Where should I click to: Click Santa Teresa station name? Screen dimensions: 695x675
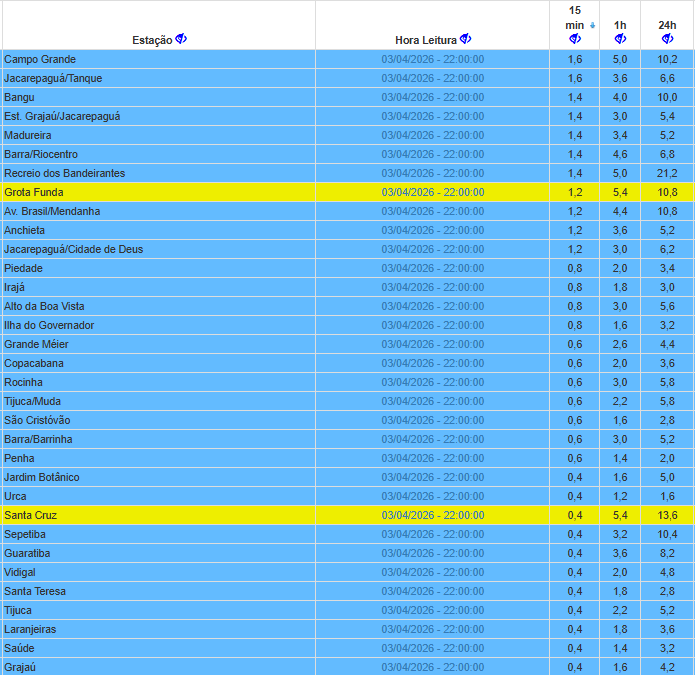35,591
